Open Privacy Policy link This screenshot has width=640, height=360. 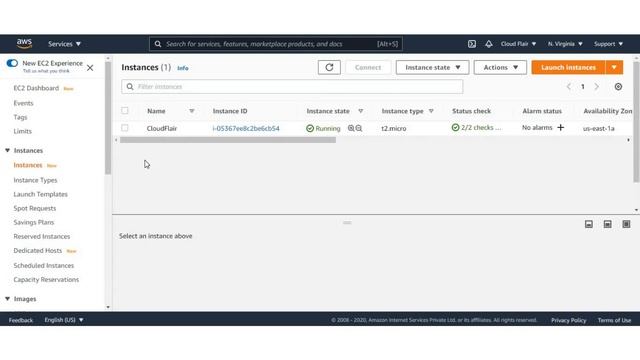point(568,320)
